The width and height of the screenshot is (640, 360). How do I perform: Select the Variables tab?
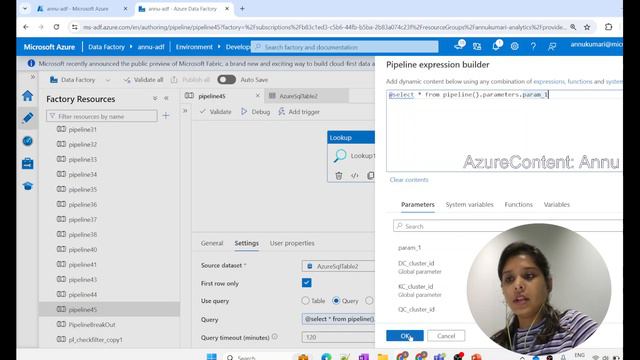(556, 204)
